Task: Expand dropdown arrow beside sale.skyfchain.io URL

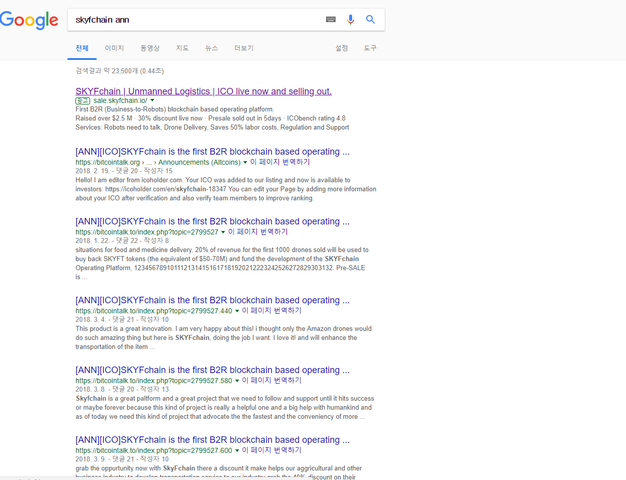Action: (152, 100)
